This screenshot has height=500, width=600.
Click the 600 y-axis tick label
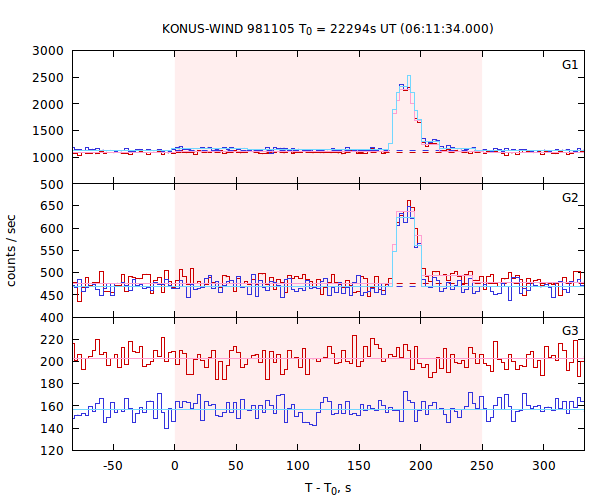[x=52, y=228]
